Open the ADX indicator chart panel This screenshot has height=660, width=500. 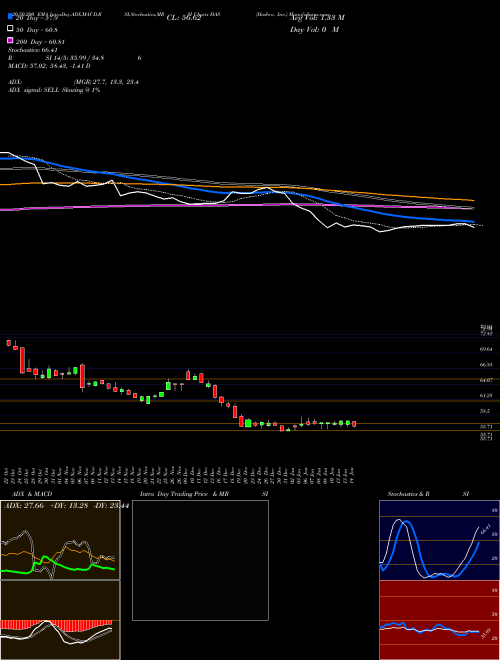(x=60, y=540)
